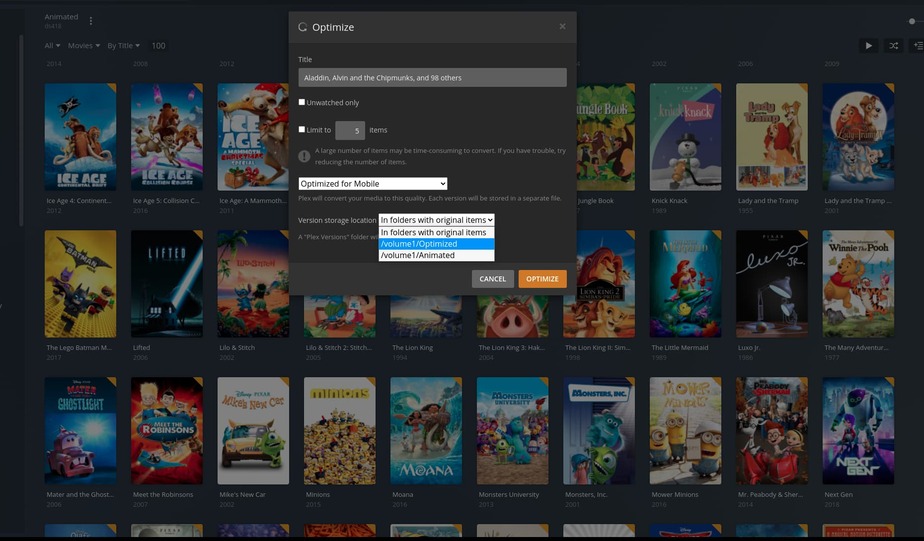Viewport: 924px width, 541px height.
Task: Open The Lion King II: Simba's Pride poster
Action: click(599, 284)
